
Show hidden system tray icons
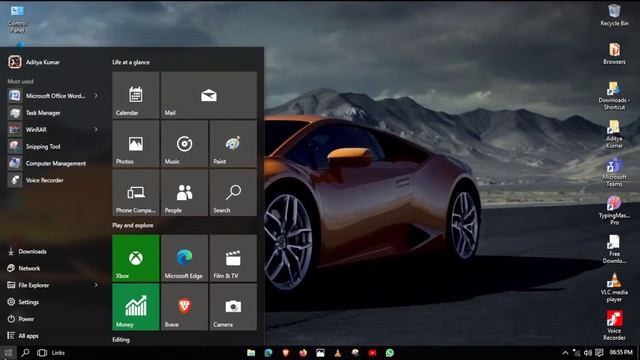pyautogui.click(x=565, y=353)
